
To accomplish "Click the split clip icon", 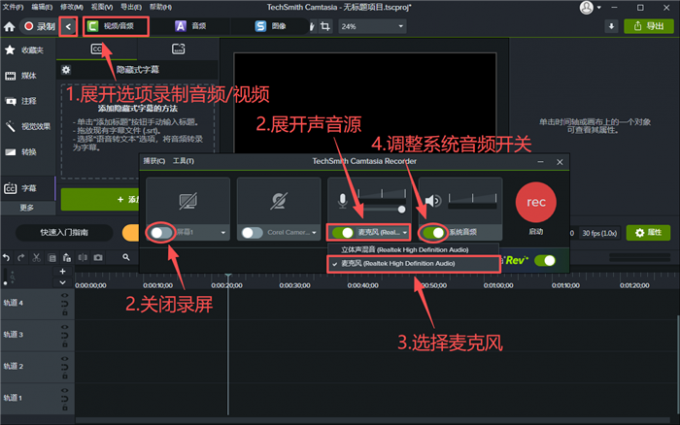I will (x=82, y=258).
